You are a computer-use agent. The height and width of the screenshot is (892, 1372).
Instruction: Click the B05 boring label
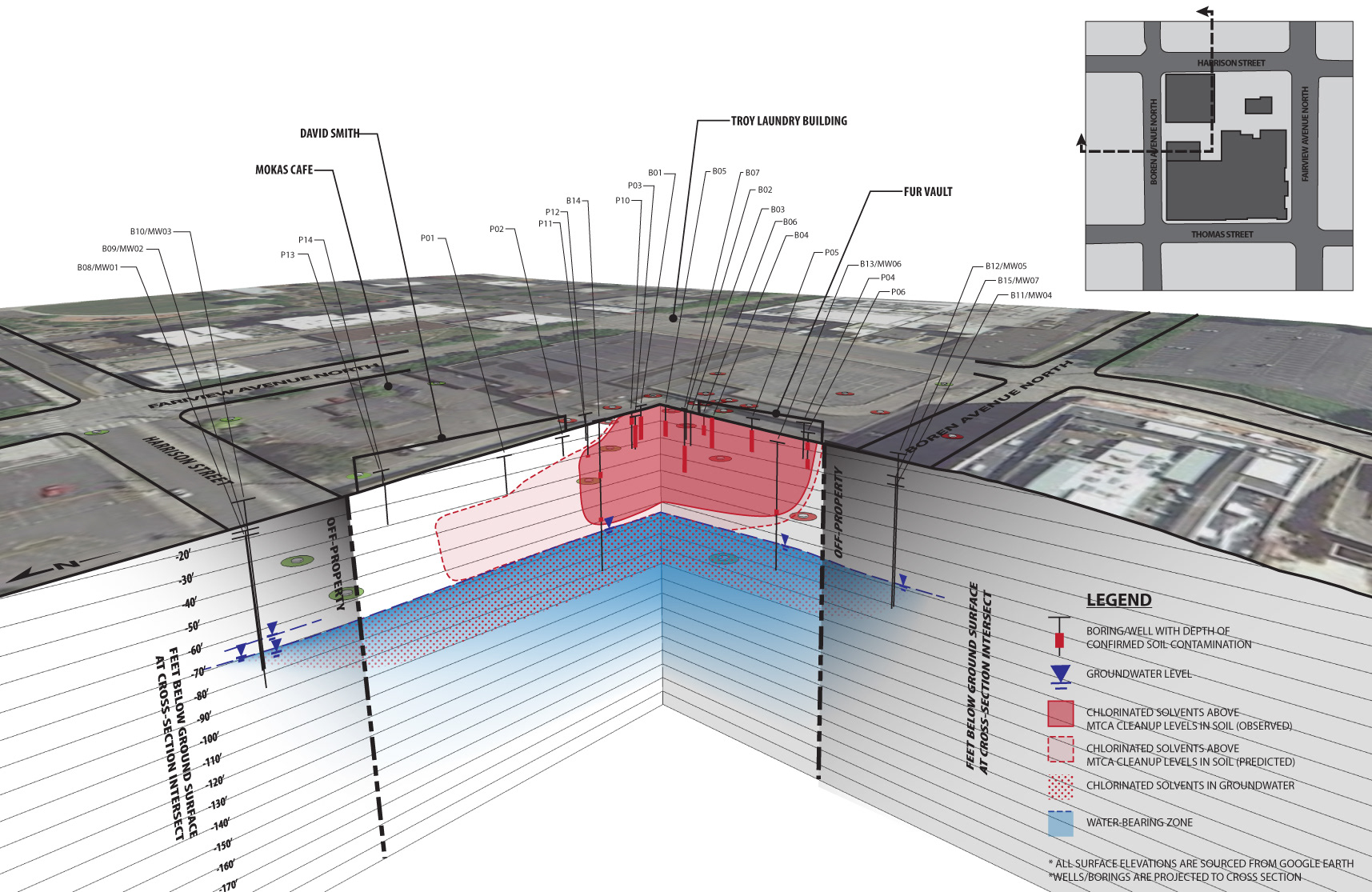tap(719, 171)
